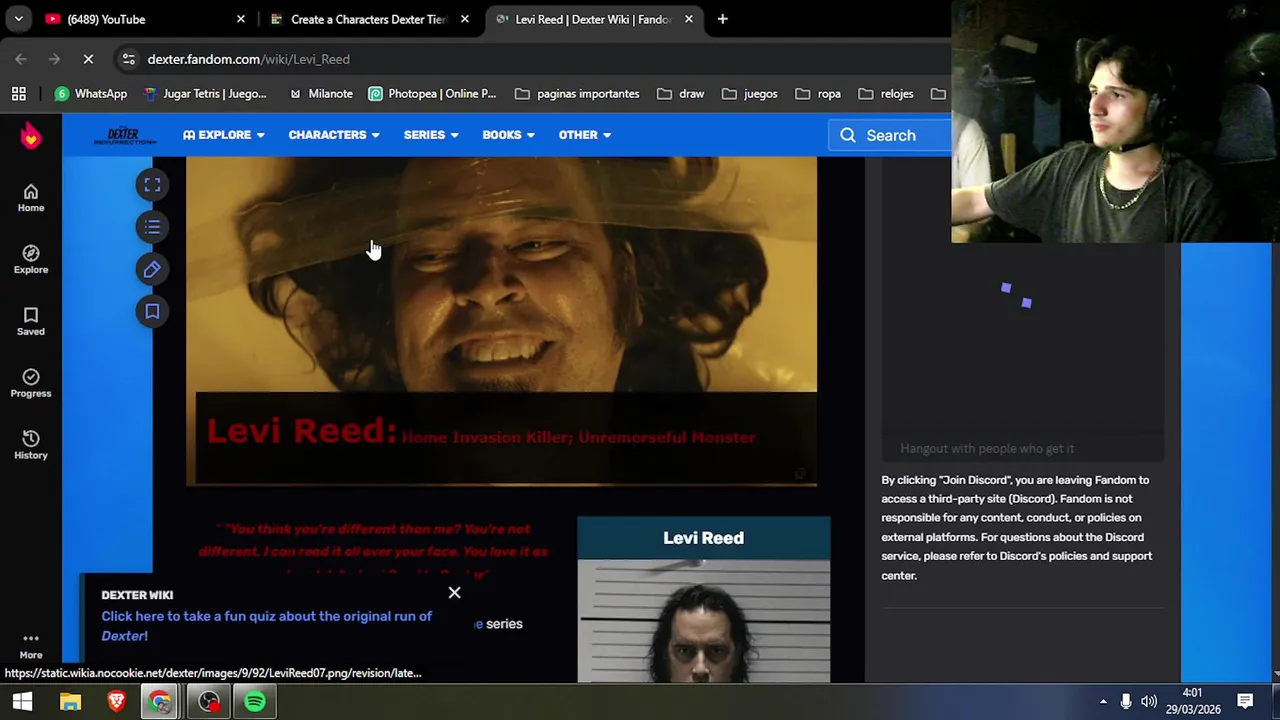Close the YouTube tab

tap(241, 19)
